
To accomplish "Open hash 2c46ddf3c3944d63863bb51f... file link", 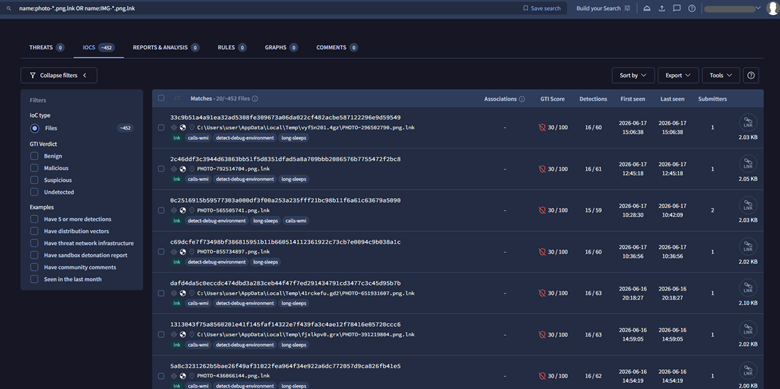I will pyautogui.click(x=286, y=159).
